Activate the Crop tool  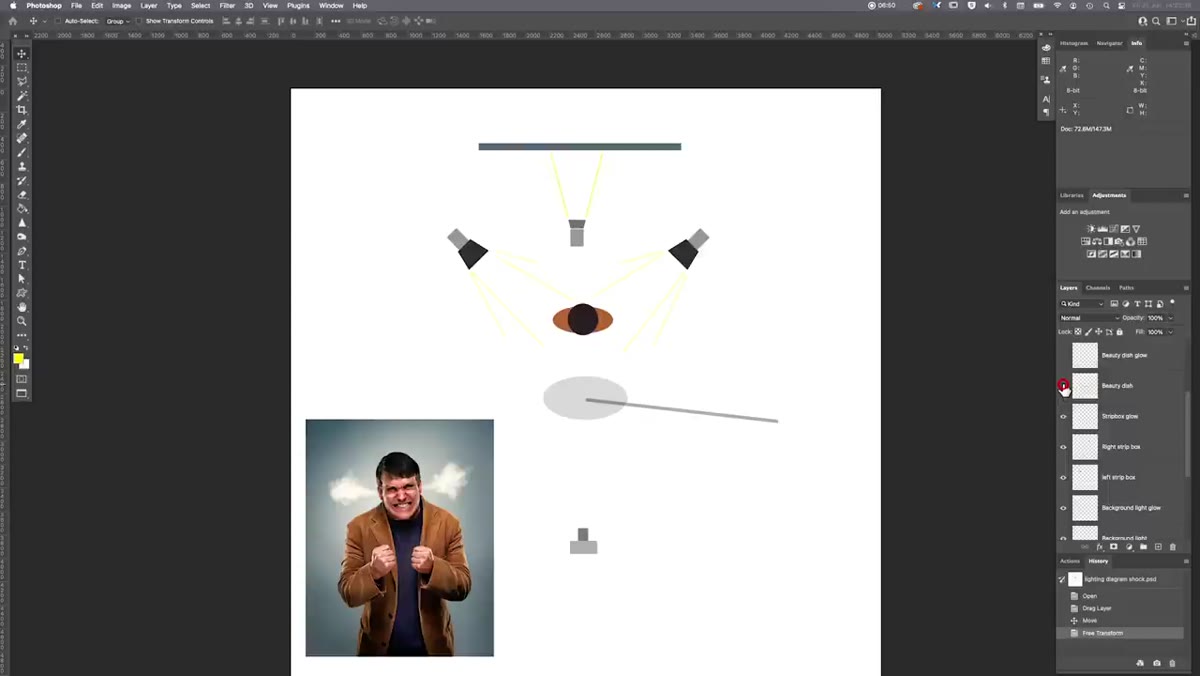point(21,110)
